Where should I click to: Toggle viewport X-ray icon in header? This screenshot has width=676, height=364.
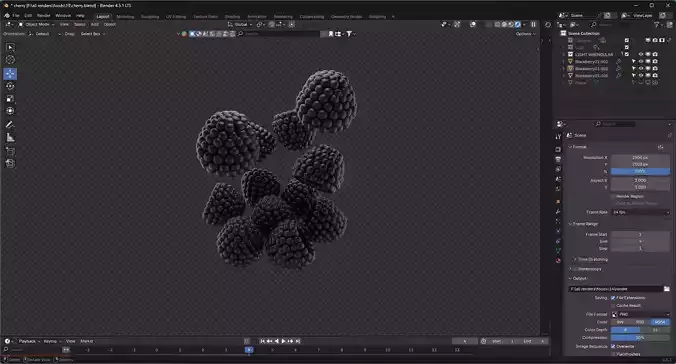[488, 25]
